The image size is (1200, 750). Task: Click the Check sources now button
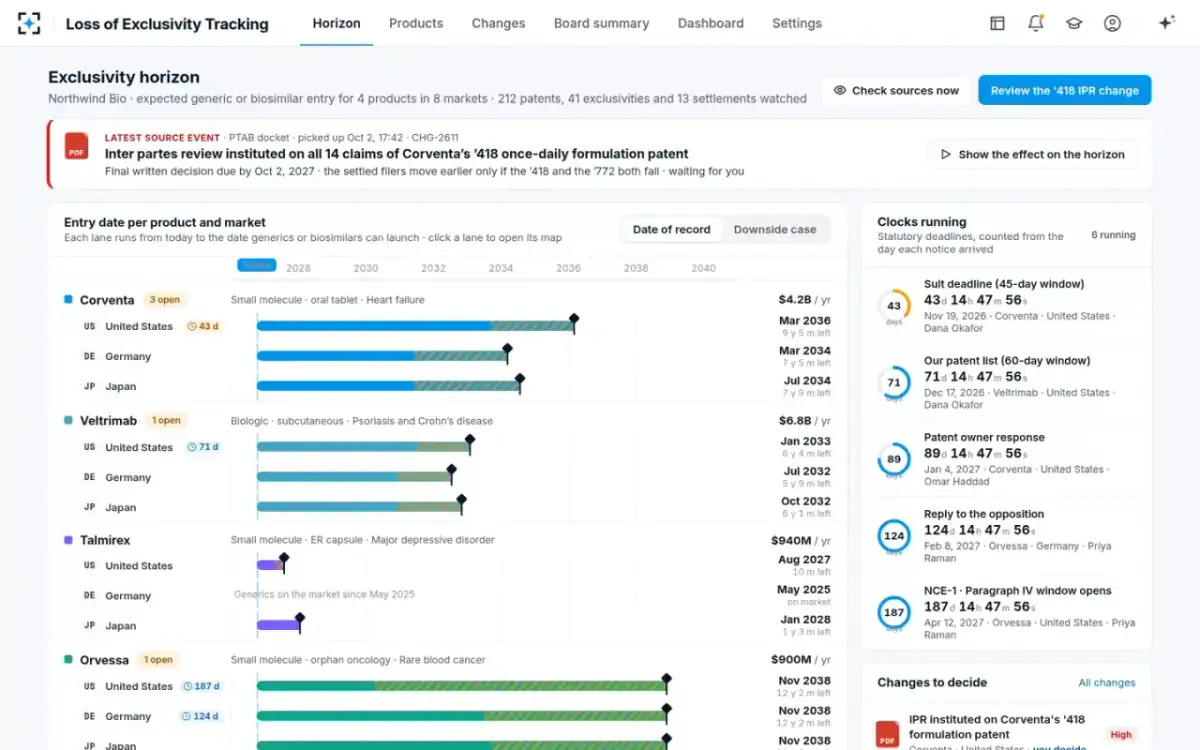(x=896, y=90)
